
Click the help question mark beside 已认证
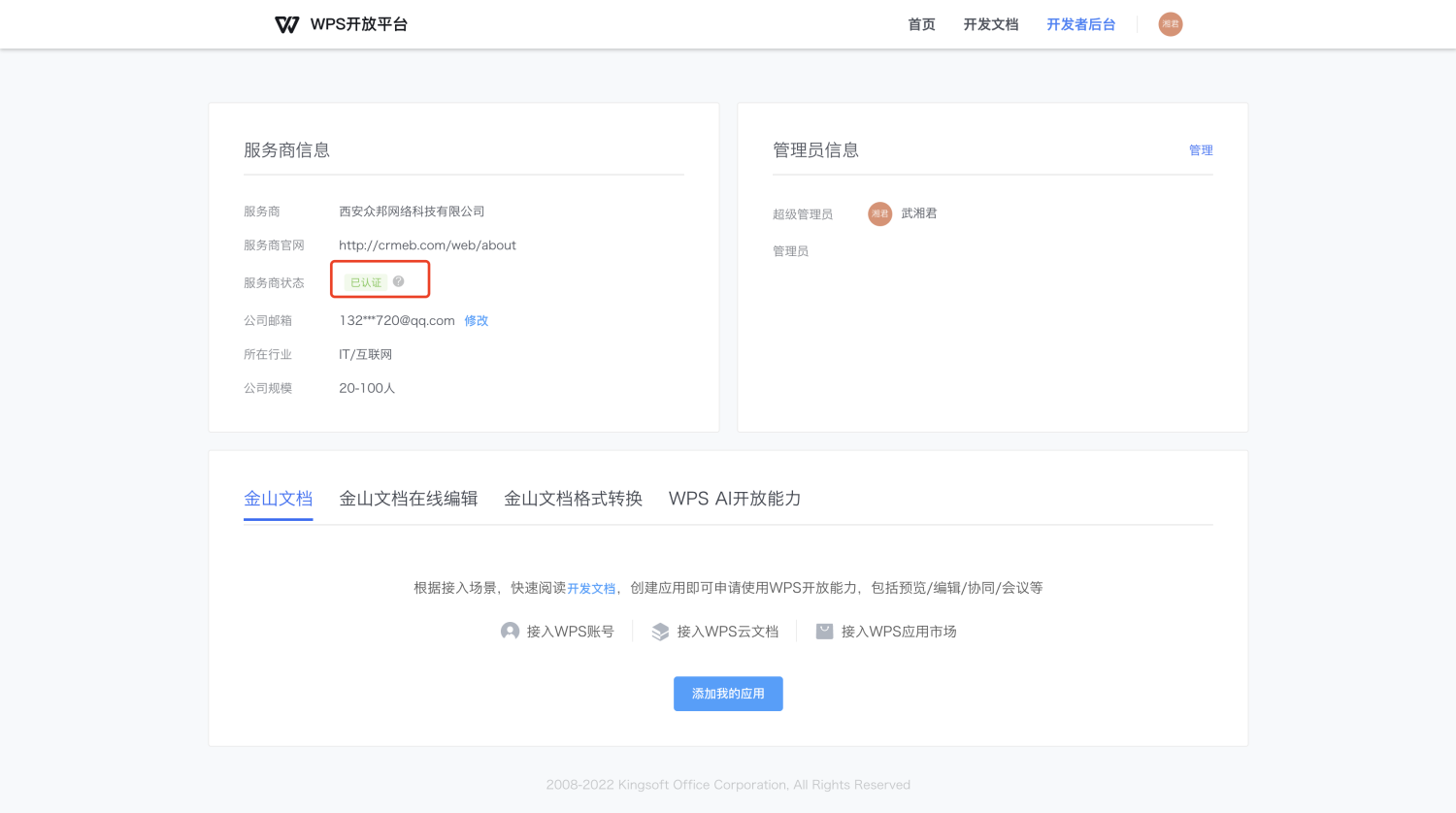point(398,281)
